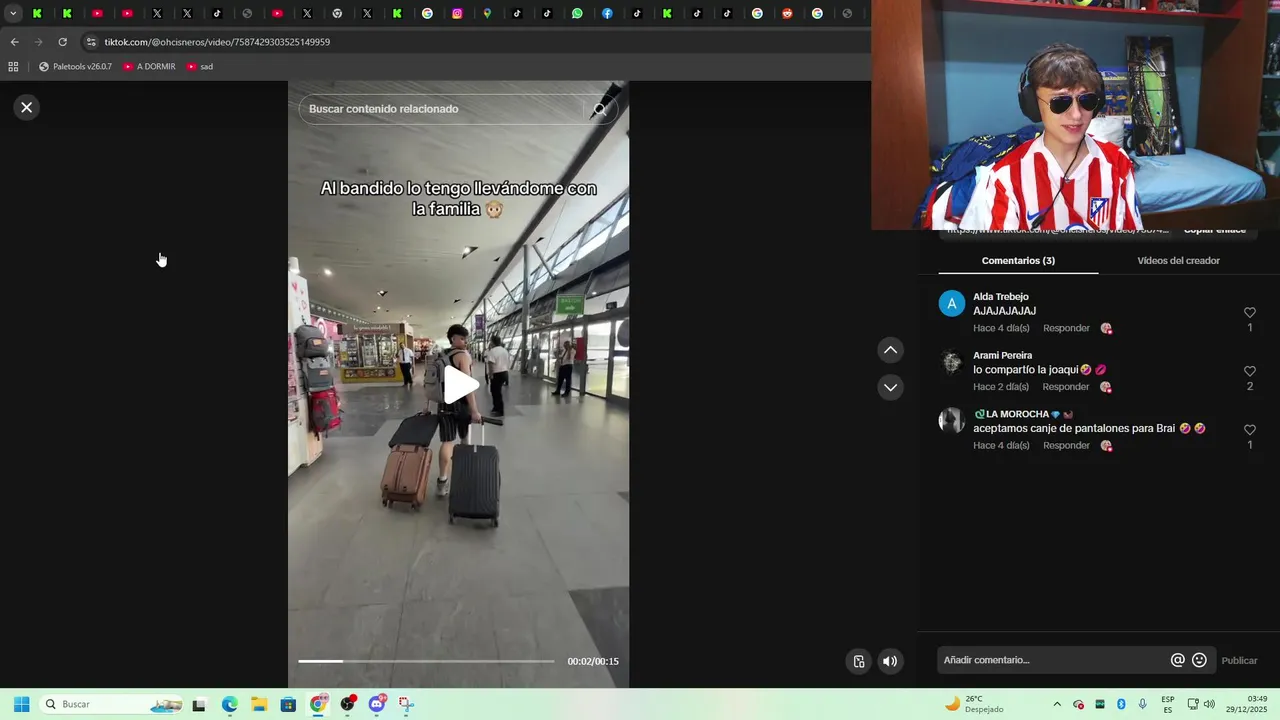1280x720 pixels.
Task: Toggle auto-scroll icon beside the volume button
Action: [858, 661]
